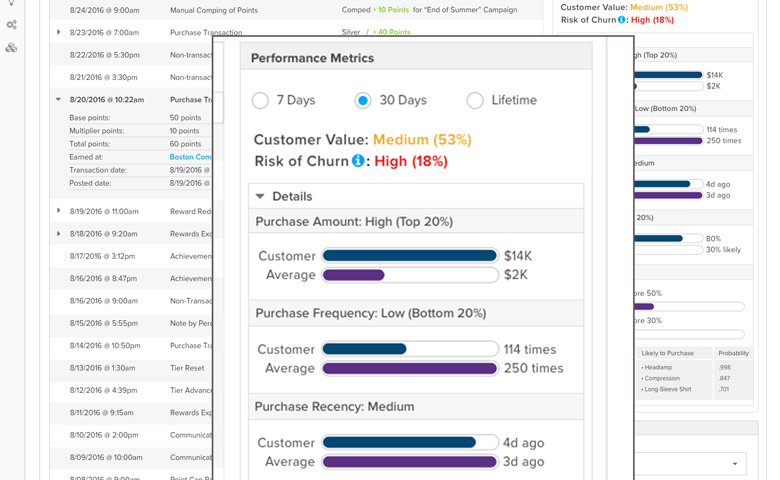The image size is (780, 480).
Task: Collapse the expanded 8/20/2016 10:22am row
Action: (x=59, y=99)
